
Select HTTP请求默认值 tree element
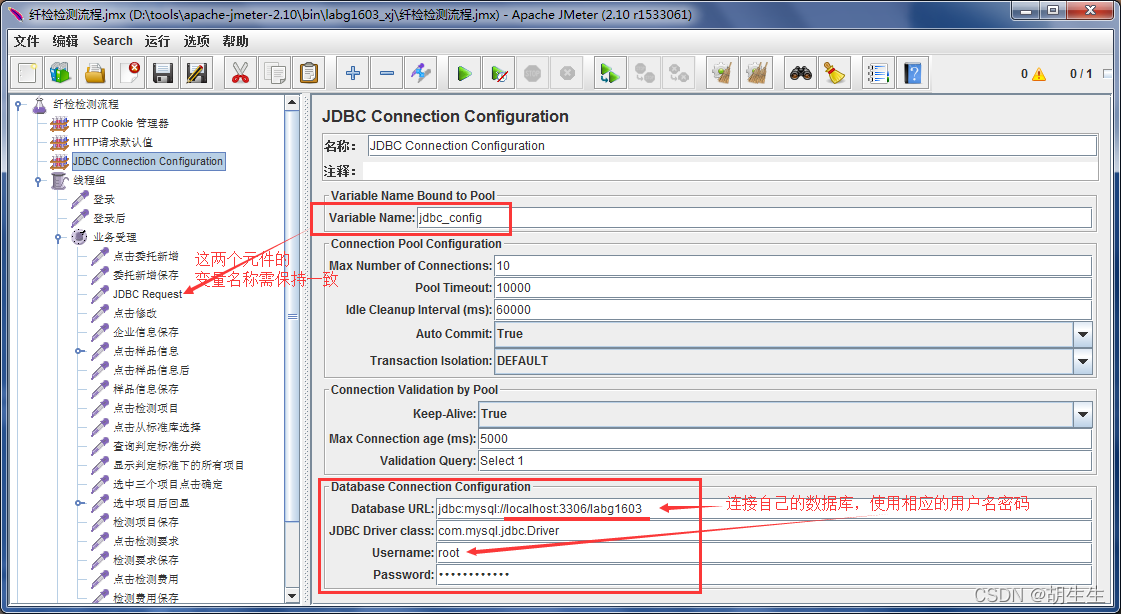[113, 142]
